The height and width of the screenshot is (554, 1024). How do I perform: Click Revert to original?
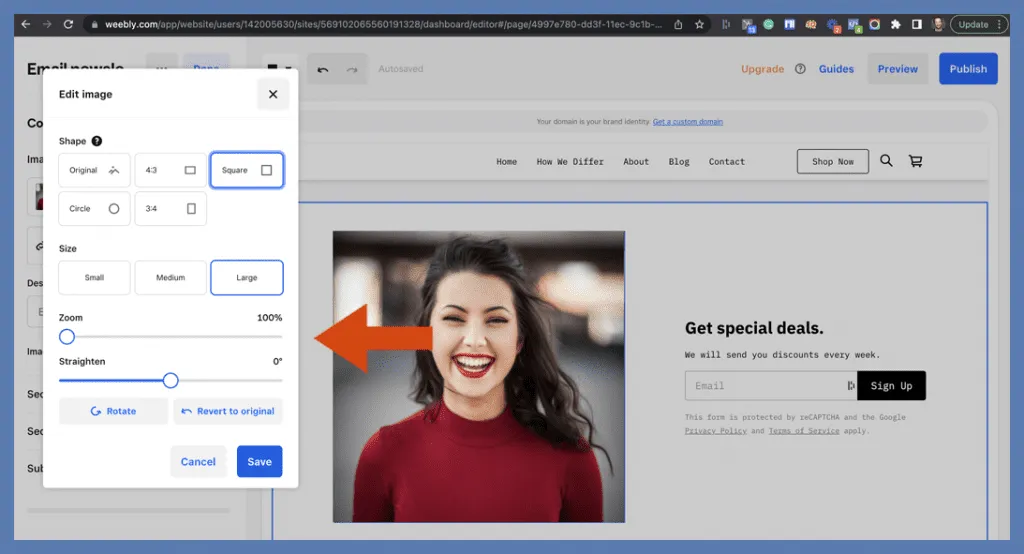(228, 411)
